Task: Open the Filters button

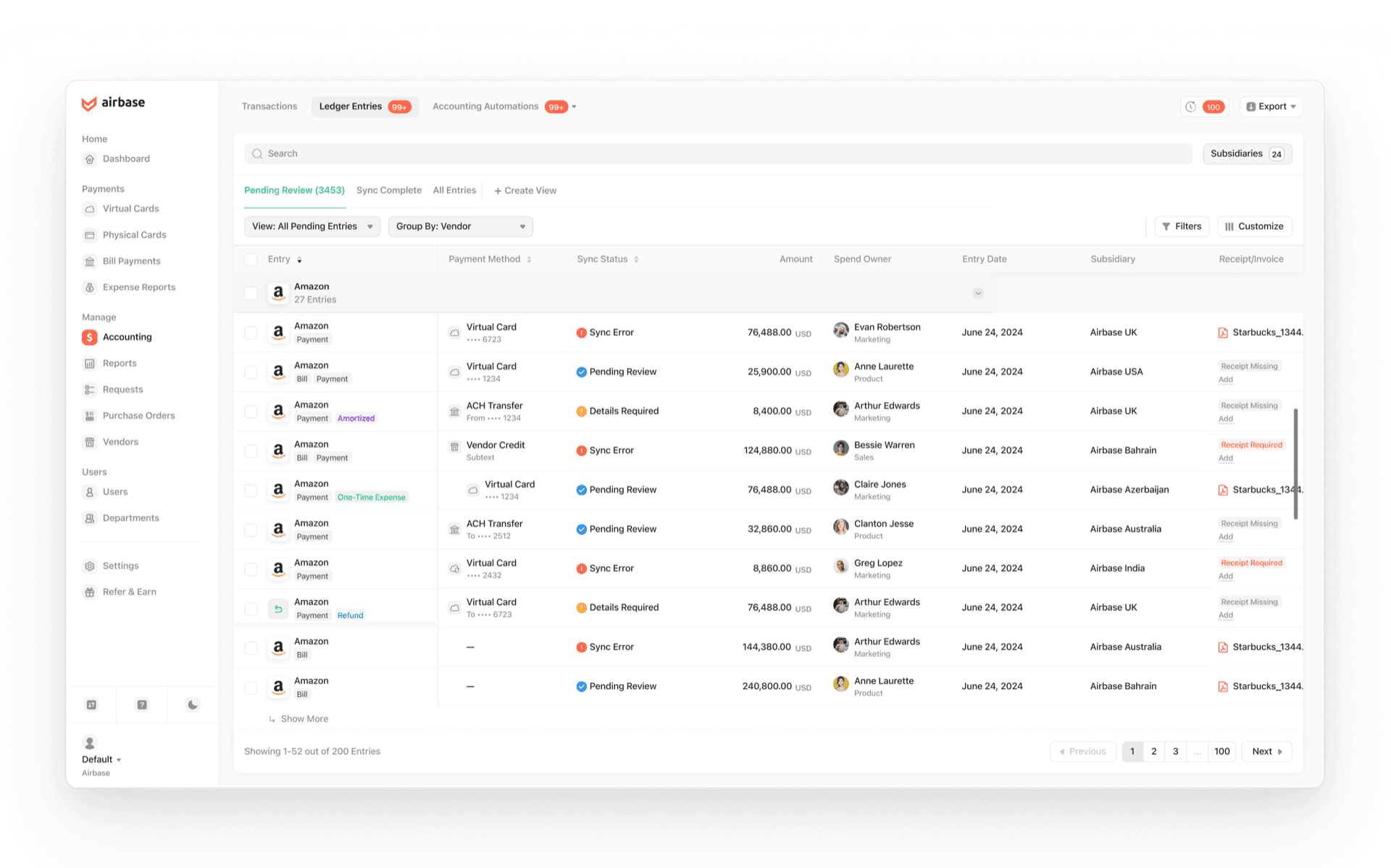Action: pos(1182,227)
